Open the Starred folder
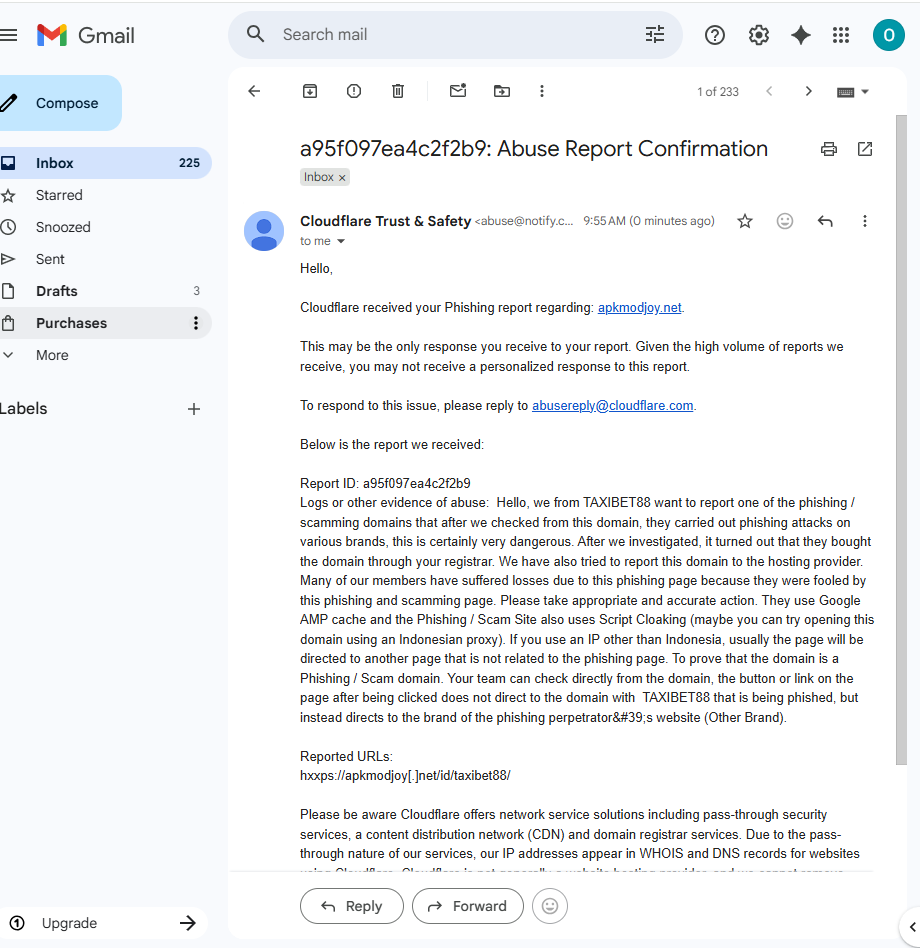 [105, 195]
